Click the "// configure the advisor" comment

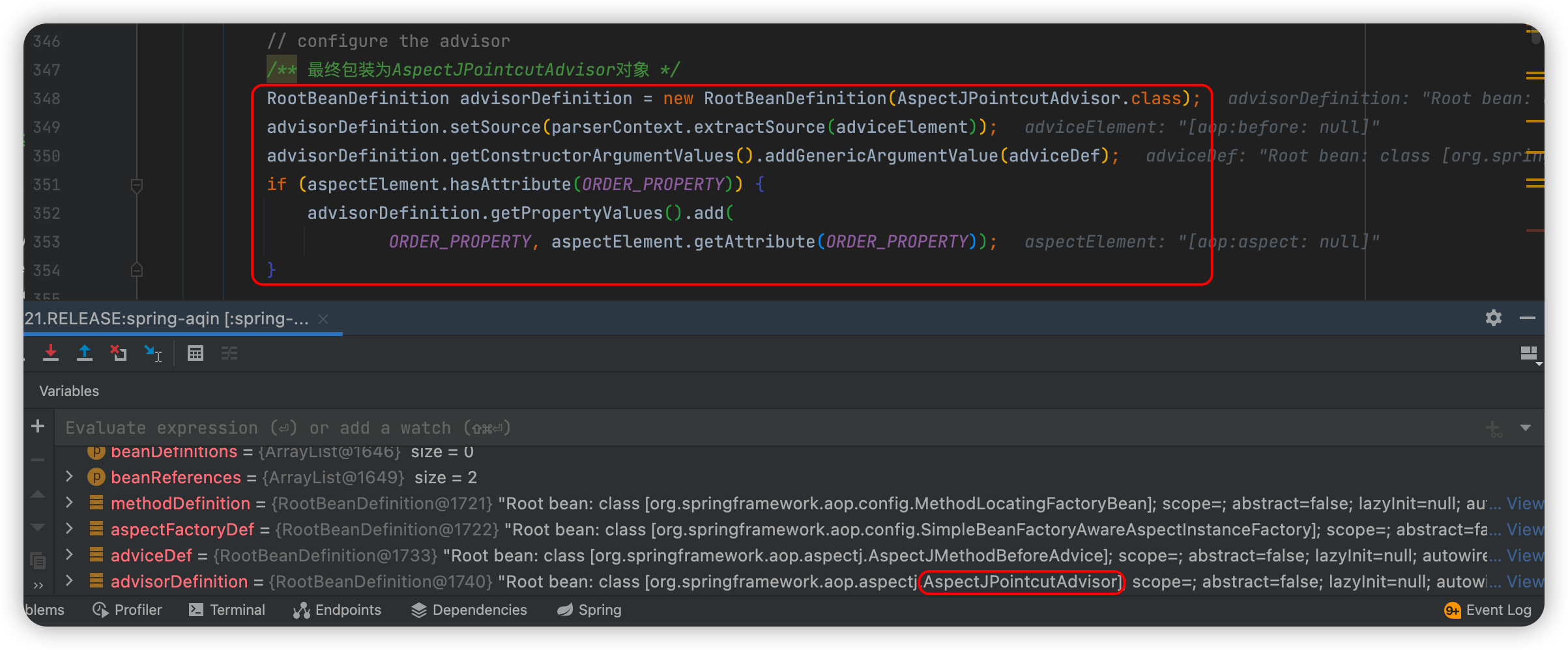[388, 41]
